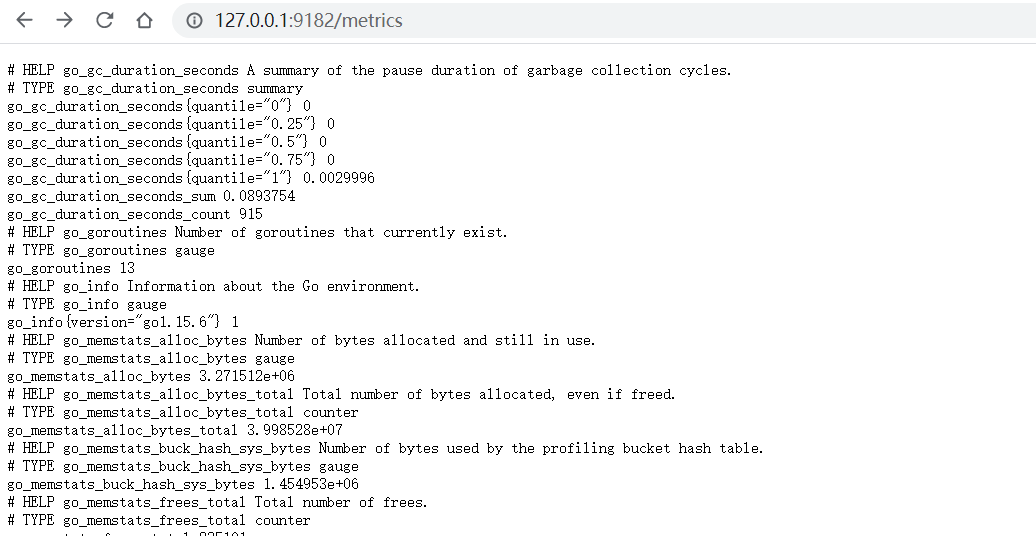Click the go_memstats_buck_hash_sys_bytes 1.454953e+06 line
The height and width of the screenshot is (536, 1036).
click(183, 484)
